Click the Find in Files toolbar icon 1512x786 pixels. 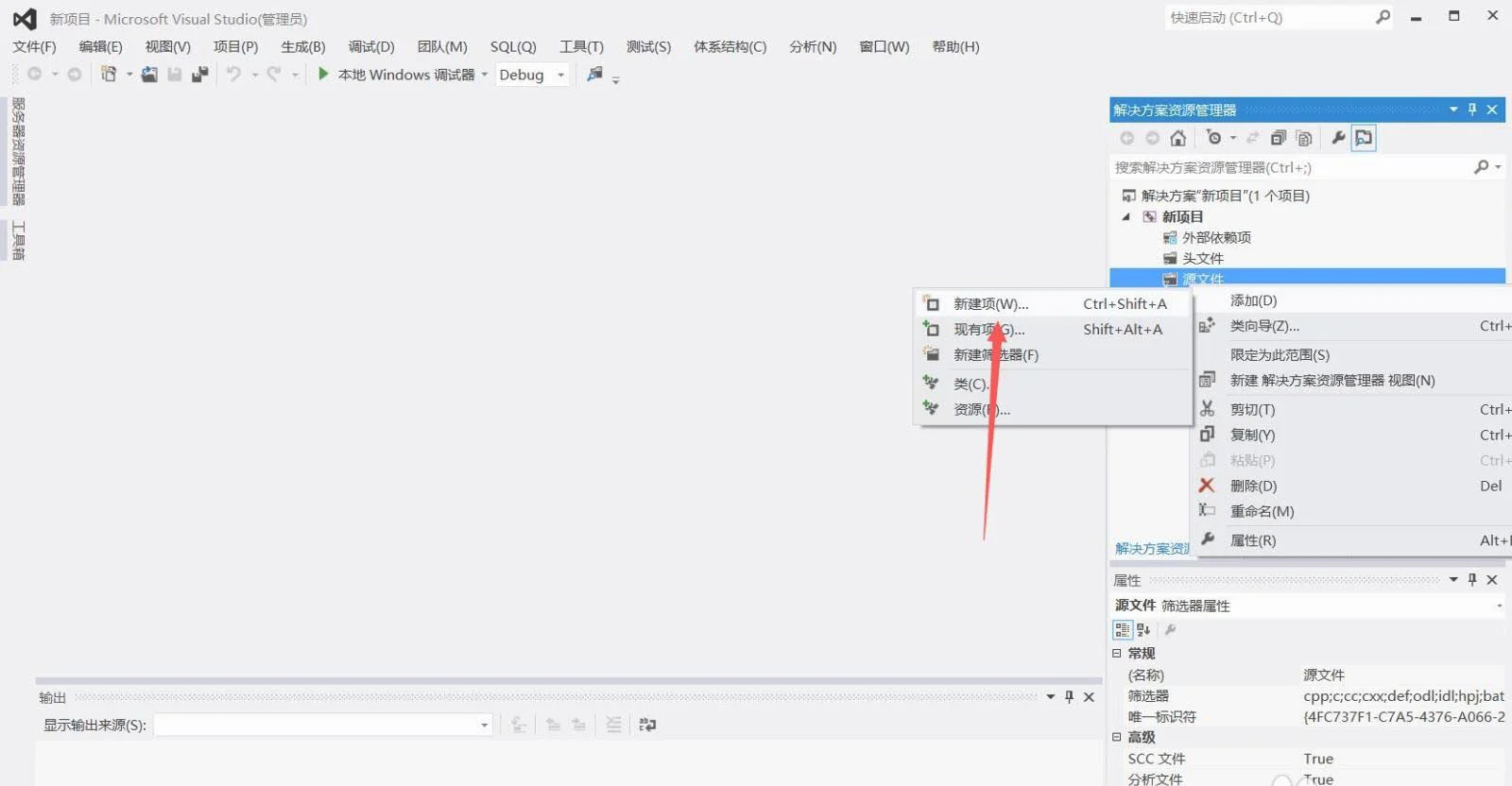click(x=594, y=74)
